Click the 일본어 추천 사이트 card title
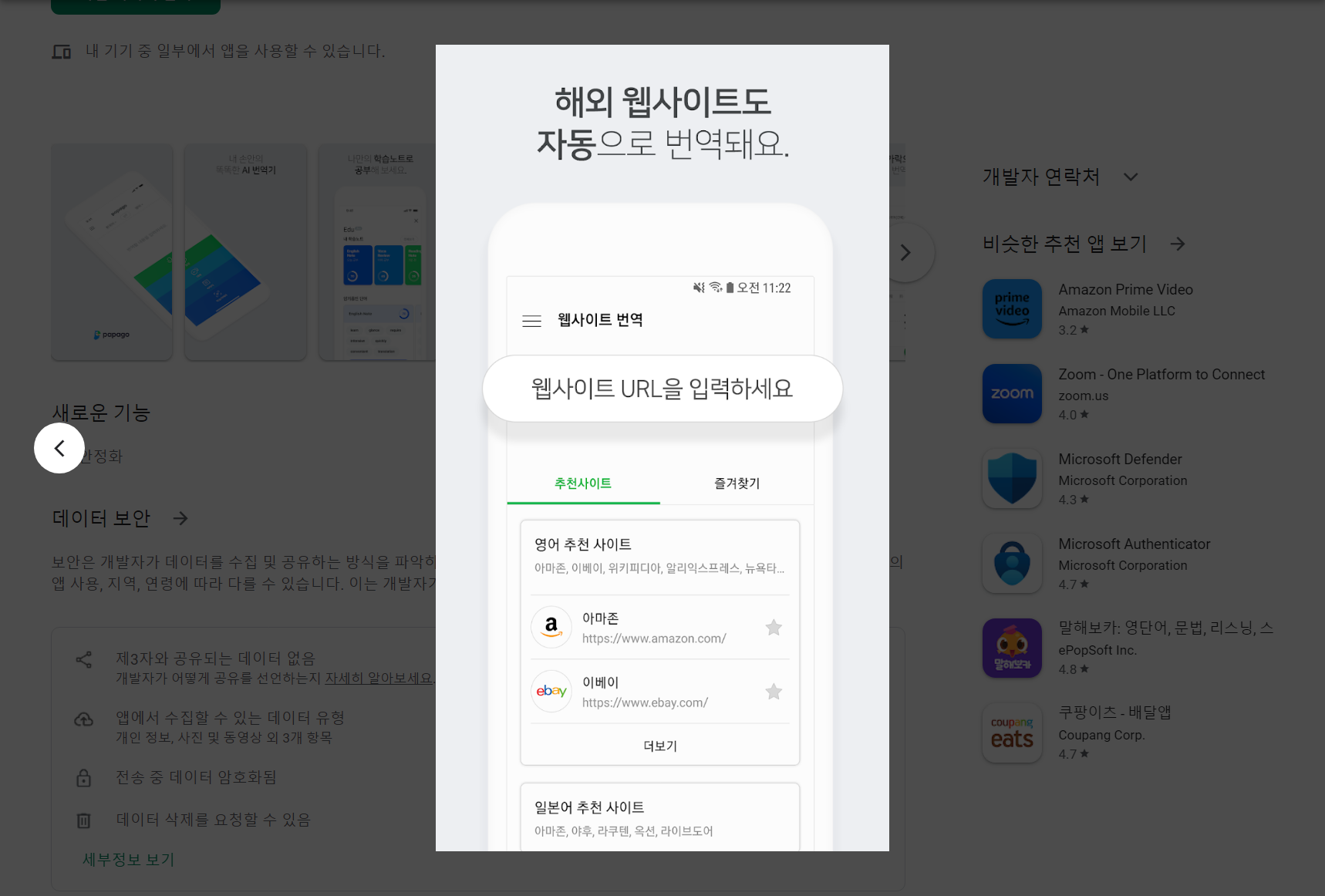Viewport: 1325px width, 896px height. click(589, 807)
